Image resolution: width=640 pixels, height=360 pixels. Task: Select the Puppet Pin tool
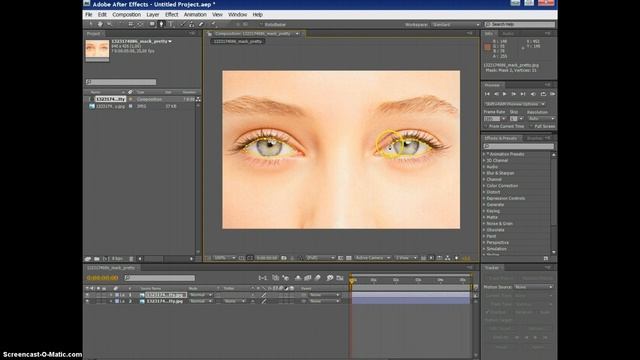(213, 24)
